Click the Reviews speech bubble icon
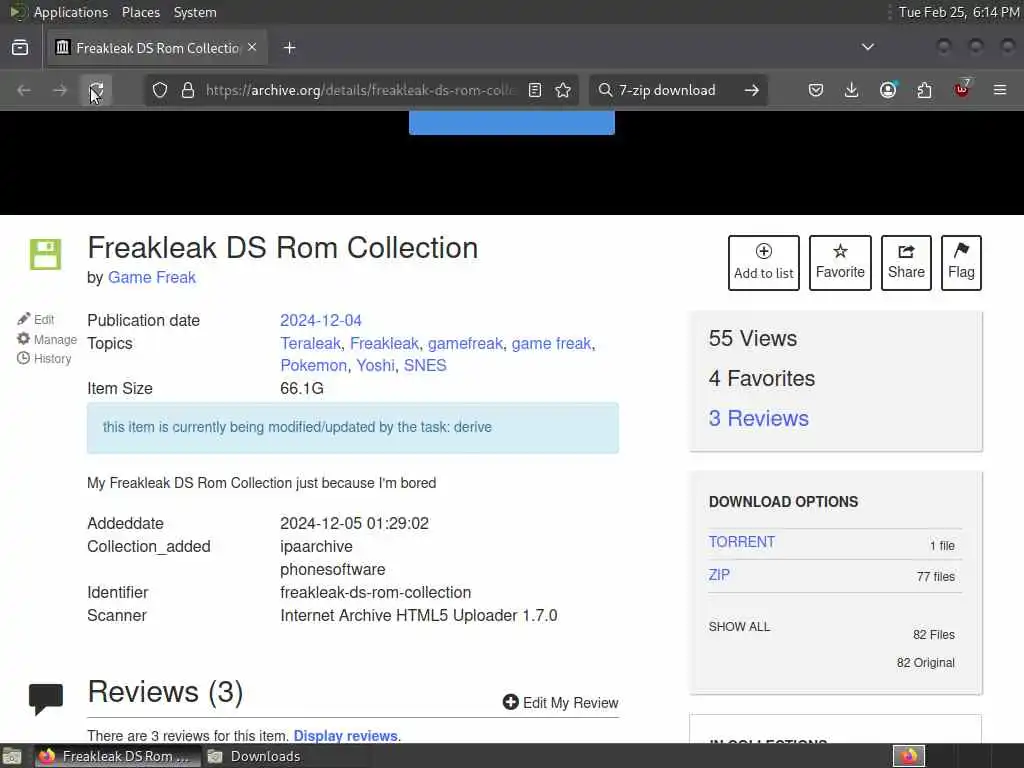 pyautogui.click(x=46, y=699)
